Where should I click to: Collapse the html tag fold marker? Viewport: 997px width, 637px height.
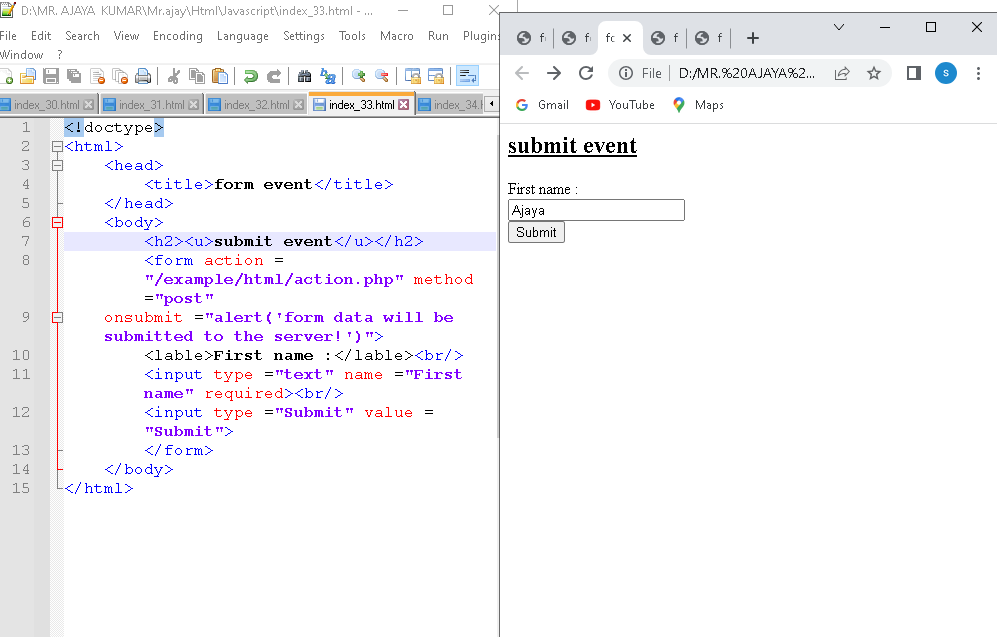point(57,147)
